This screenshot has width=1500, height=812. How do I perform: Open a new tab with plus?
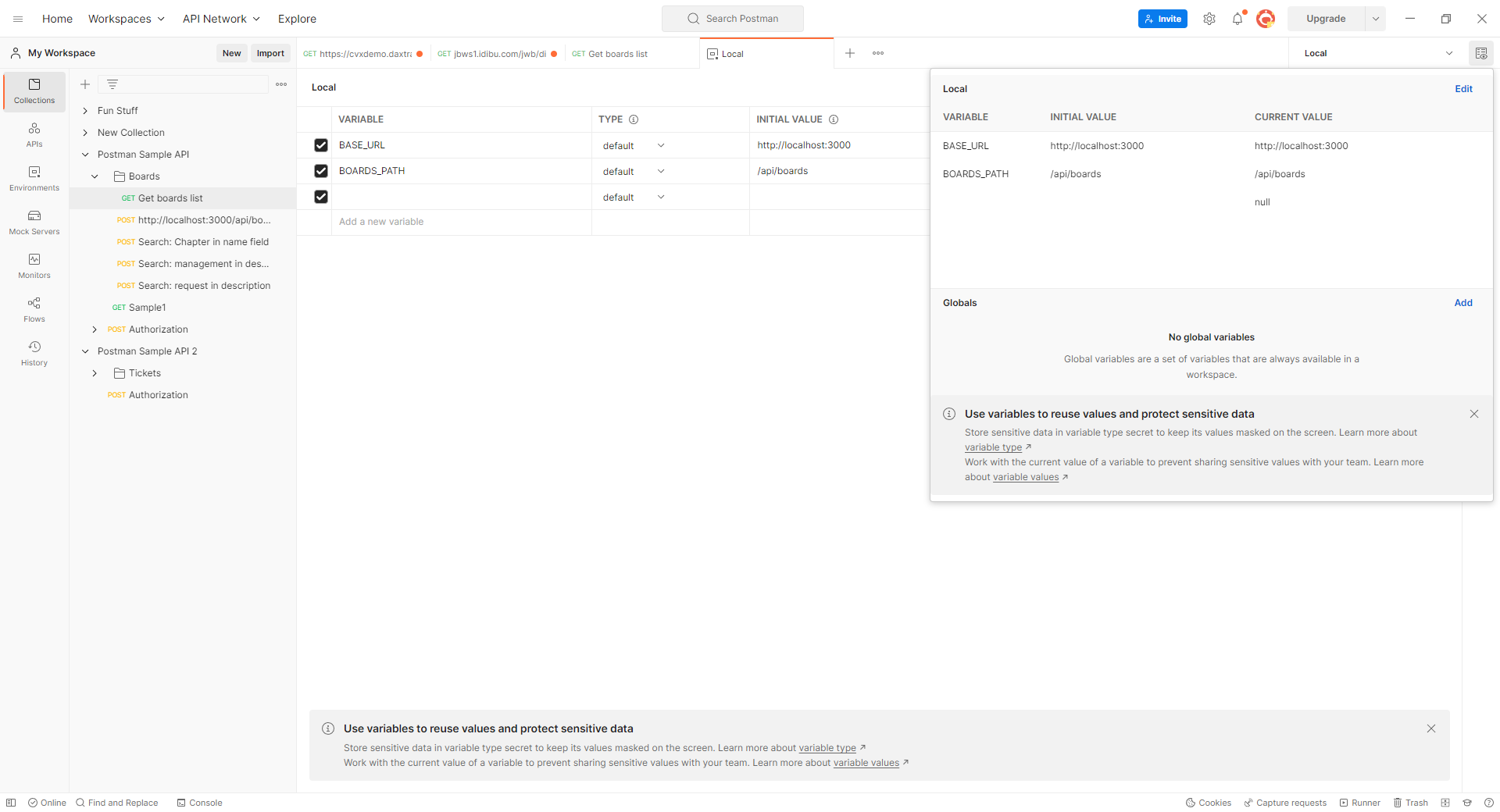click(x=850, y=53)
